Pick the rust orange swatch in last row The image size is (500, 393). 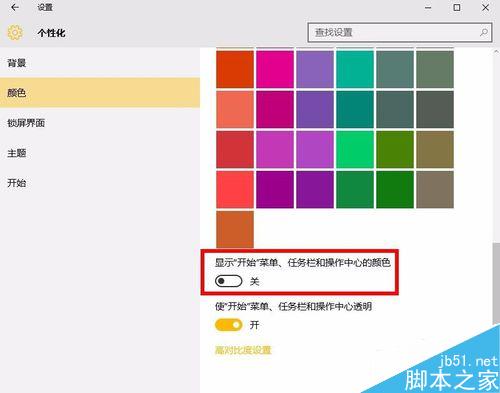point(235,229)
